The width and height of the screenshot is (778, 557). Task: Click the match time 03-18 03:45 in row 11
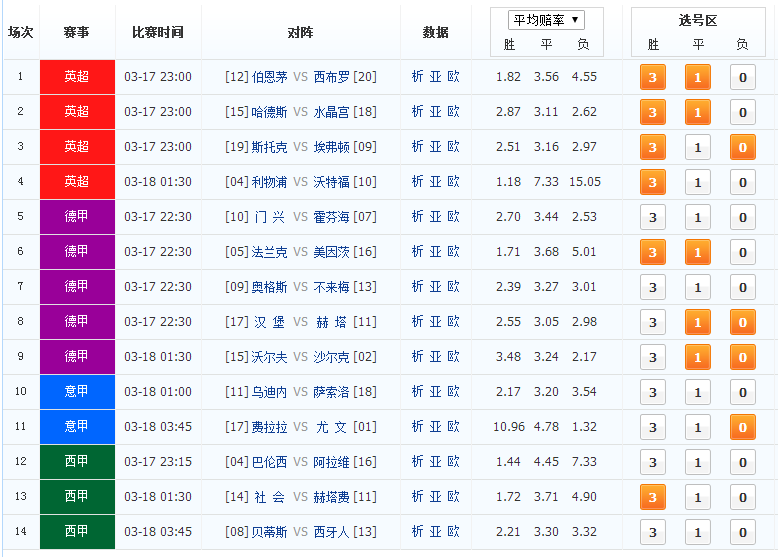pos(158,427)
